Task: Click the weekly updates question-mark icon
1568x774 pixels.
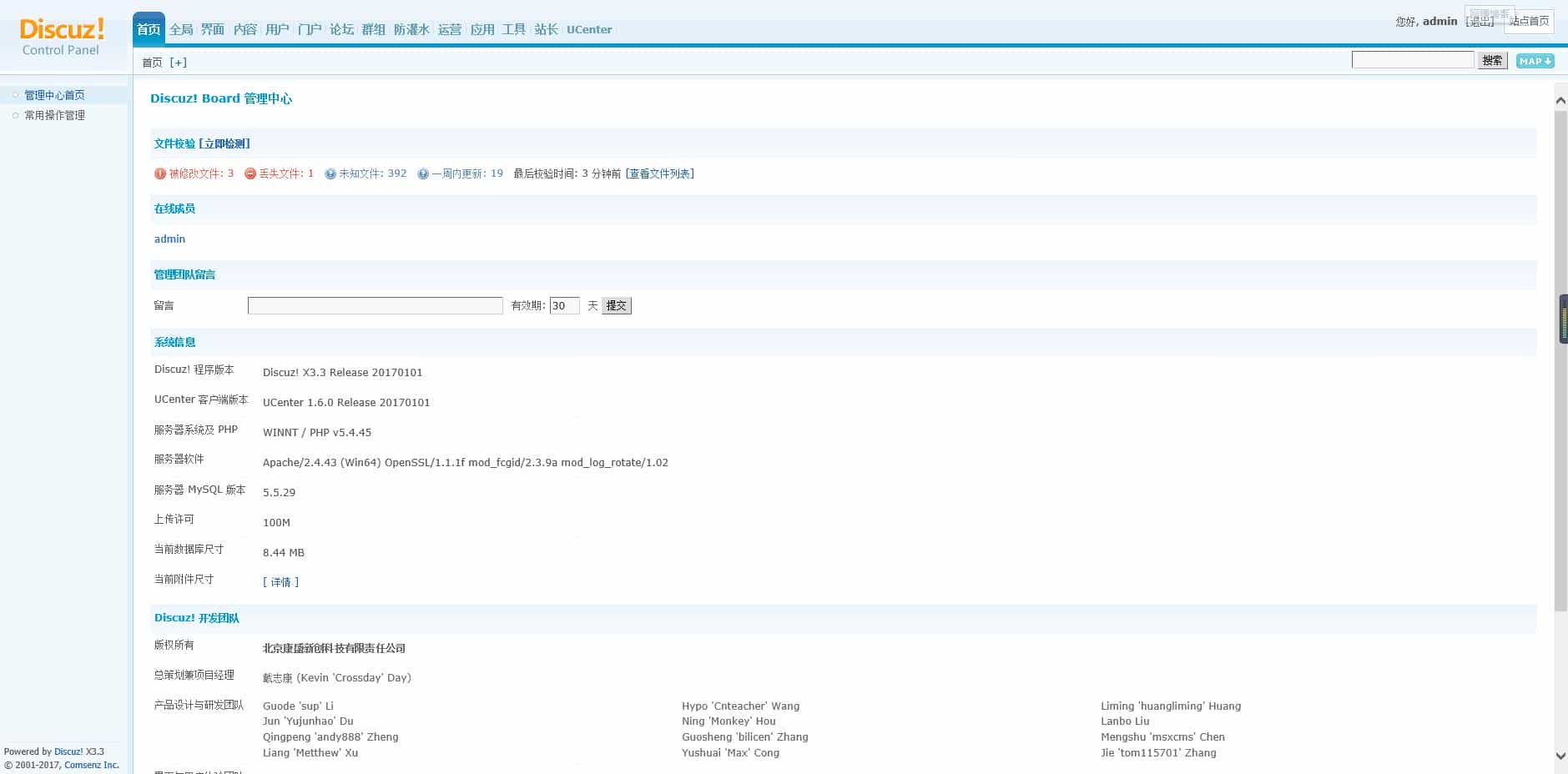Action: (423, 173)
